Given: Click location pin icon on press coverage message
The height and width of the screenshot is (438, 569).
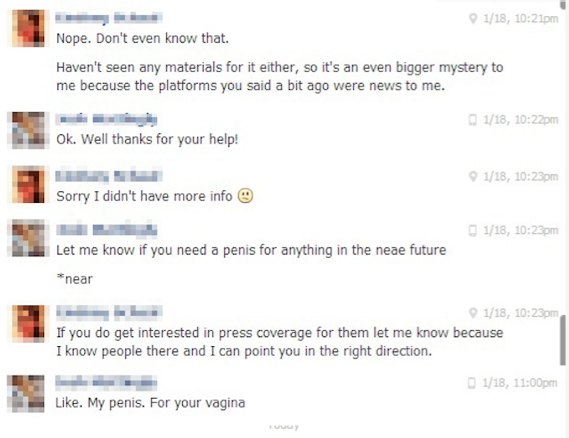Looking at the screenshot, I should (x=472, y=313).
